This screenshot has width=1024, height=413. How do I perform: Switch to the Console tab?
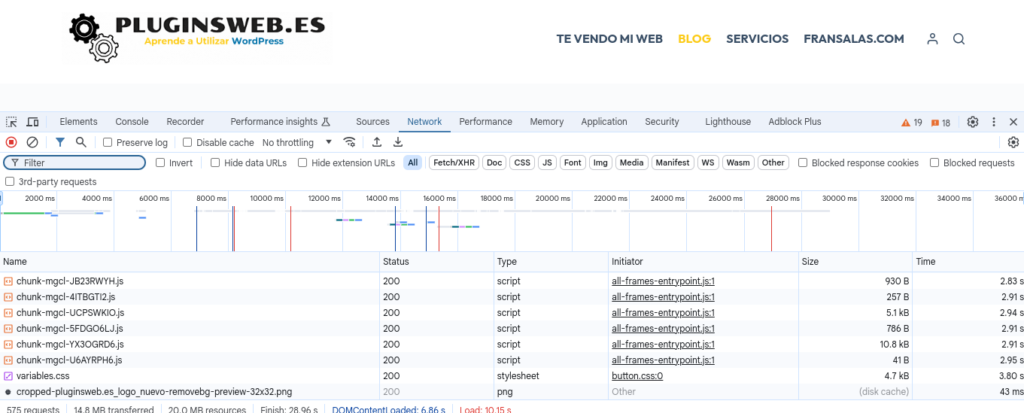(x=132, y=122)
